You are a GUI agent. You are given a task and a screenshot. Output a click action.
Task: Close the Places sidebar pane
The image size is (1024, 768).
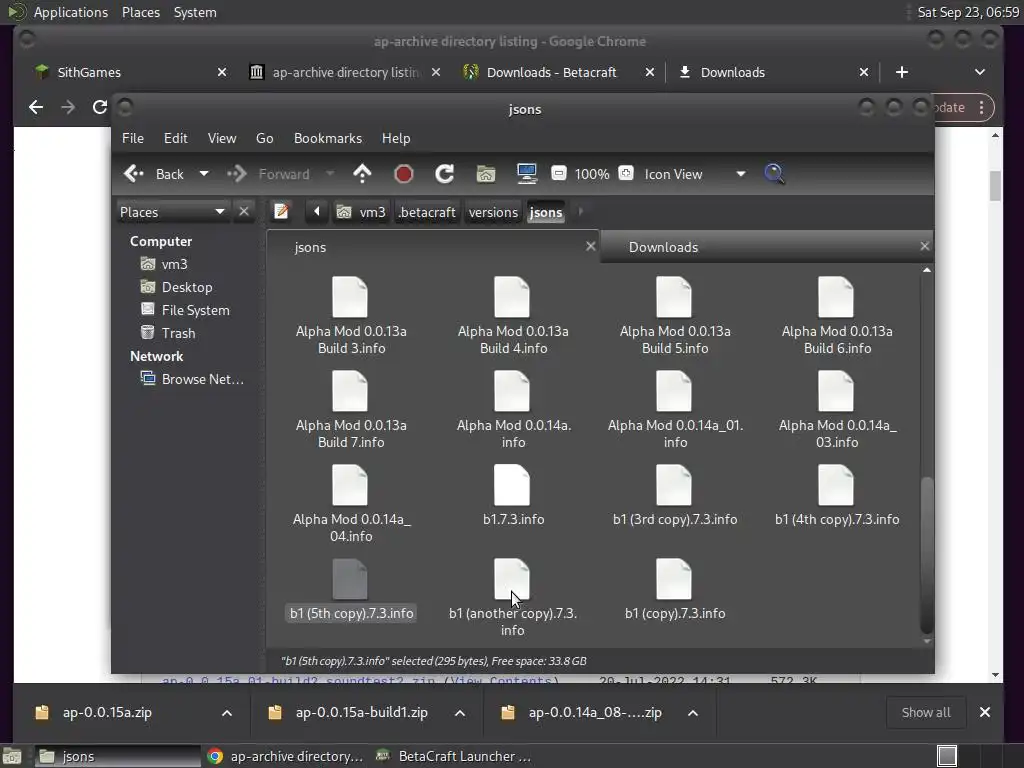click(244, 212)
